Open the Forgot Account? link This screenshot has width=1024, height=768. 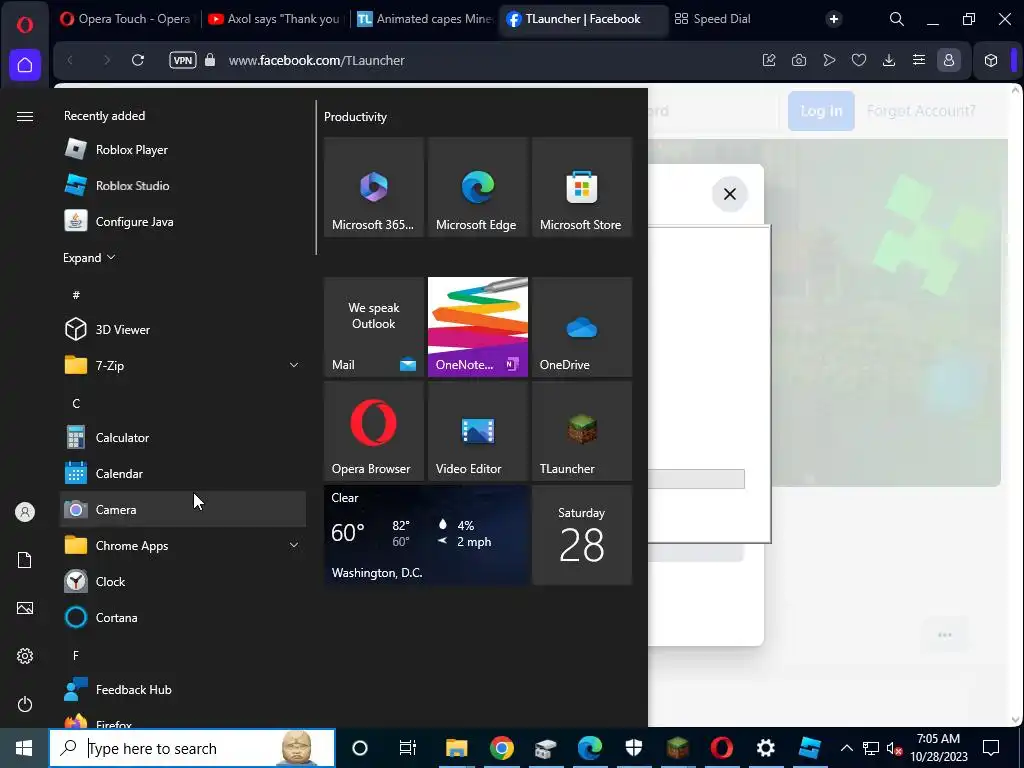[x=921, y=111]
